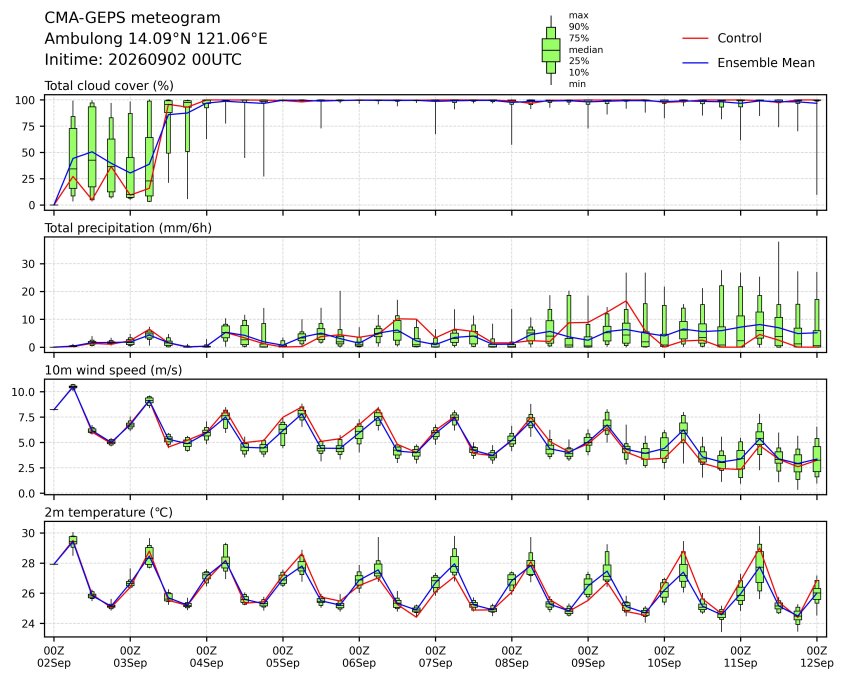Image resolution: width=845 pixels, height=680 pixels.
Task: Click the 00Z 05Sep axis tick label
Action: 282,657
